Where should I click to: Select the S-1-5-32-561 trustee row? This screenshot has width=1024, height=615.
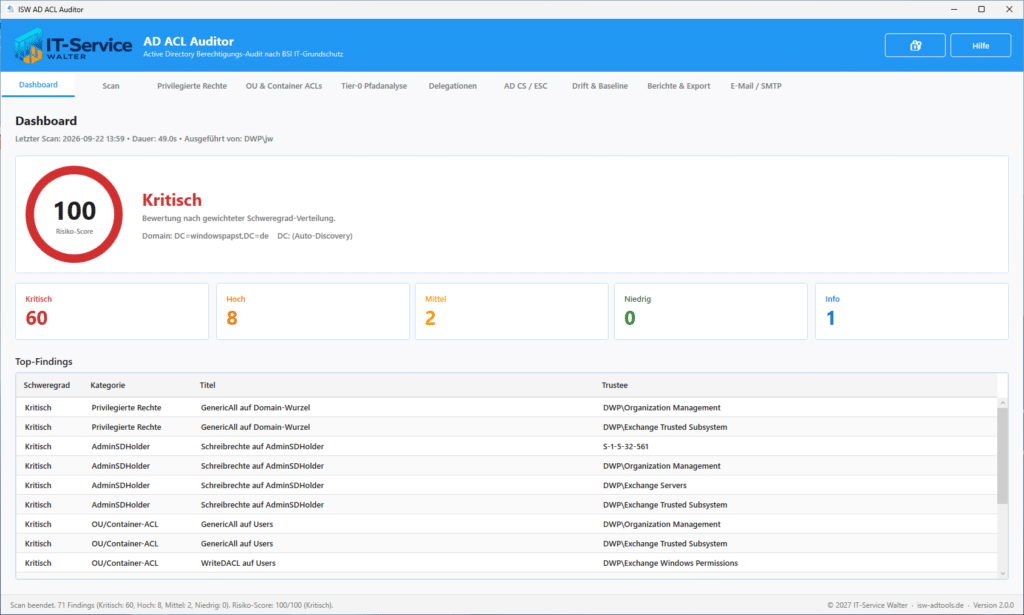(507, 447)
